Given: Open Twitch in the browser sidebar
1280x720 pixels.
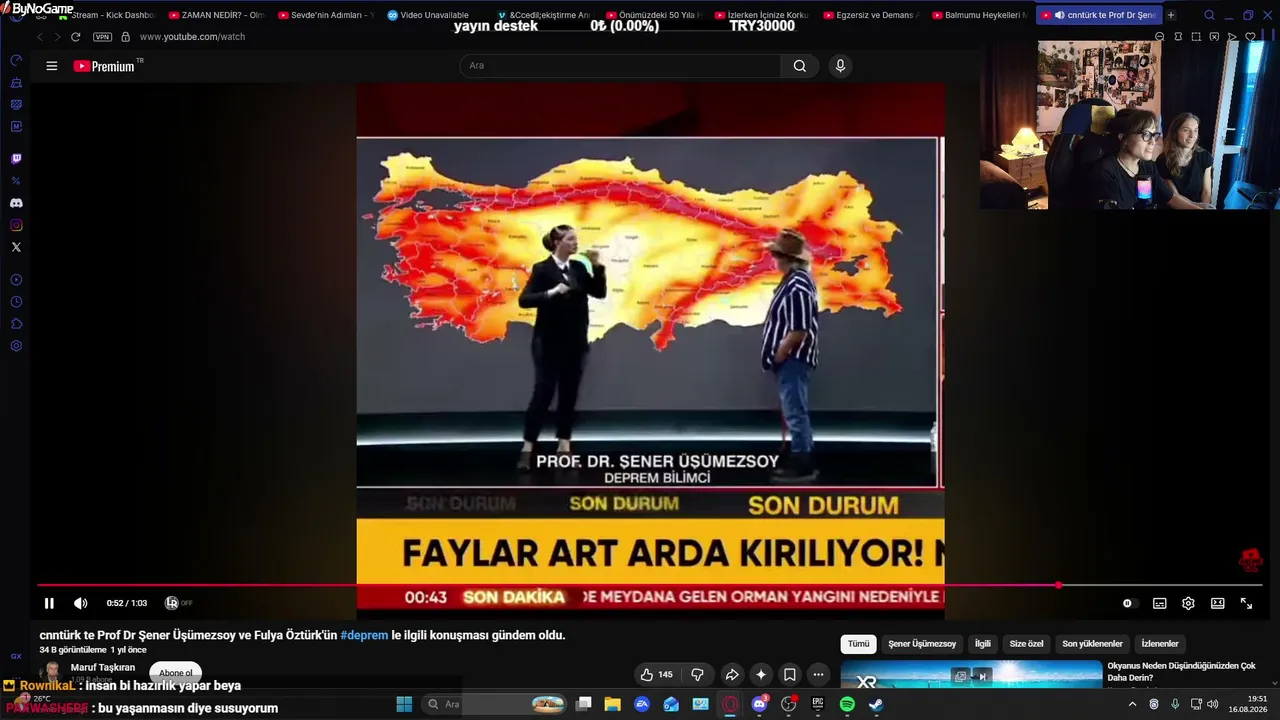Looking at the screenshot, I should tap(16, 159).
